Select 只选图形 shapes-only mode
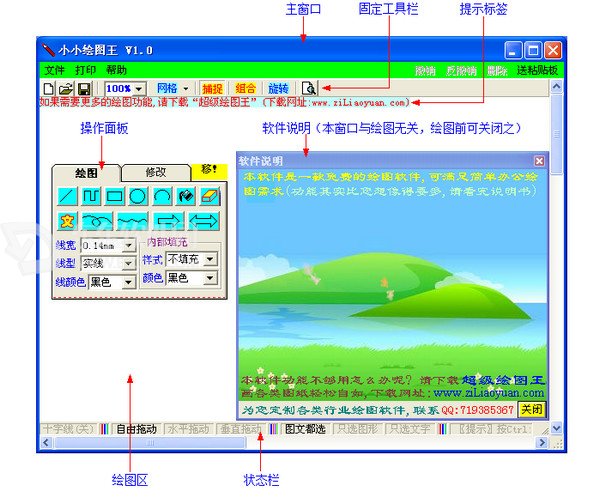Image resolution: width=600 pixels, height=498 pixels. (358, 429)
